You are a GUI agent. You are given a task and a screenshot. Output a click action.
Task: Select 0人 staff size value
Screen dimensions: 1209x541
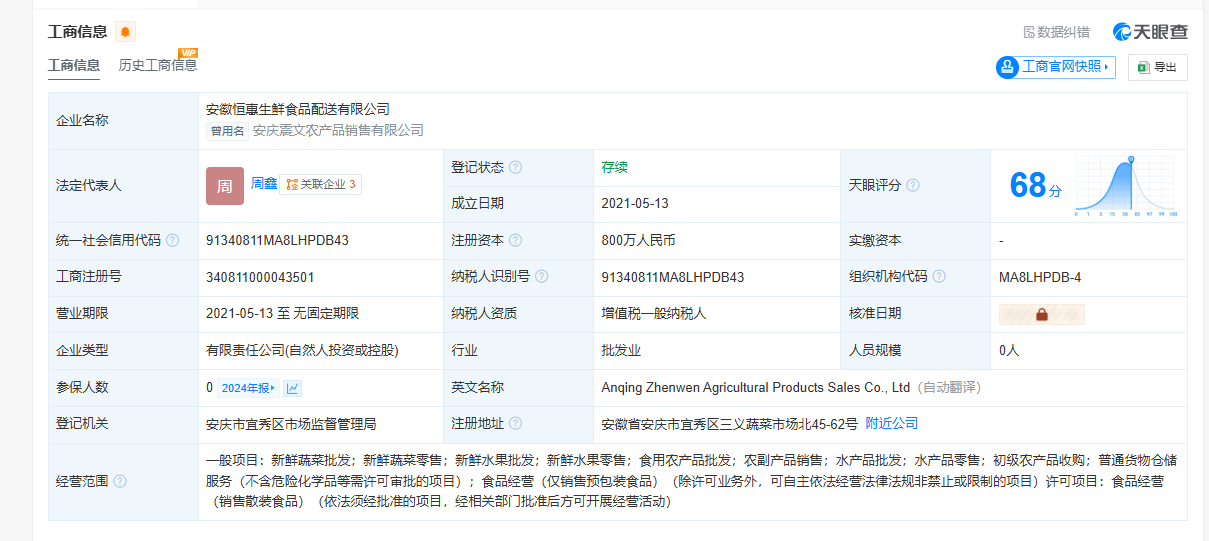[x=1009, y=351]
